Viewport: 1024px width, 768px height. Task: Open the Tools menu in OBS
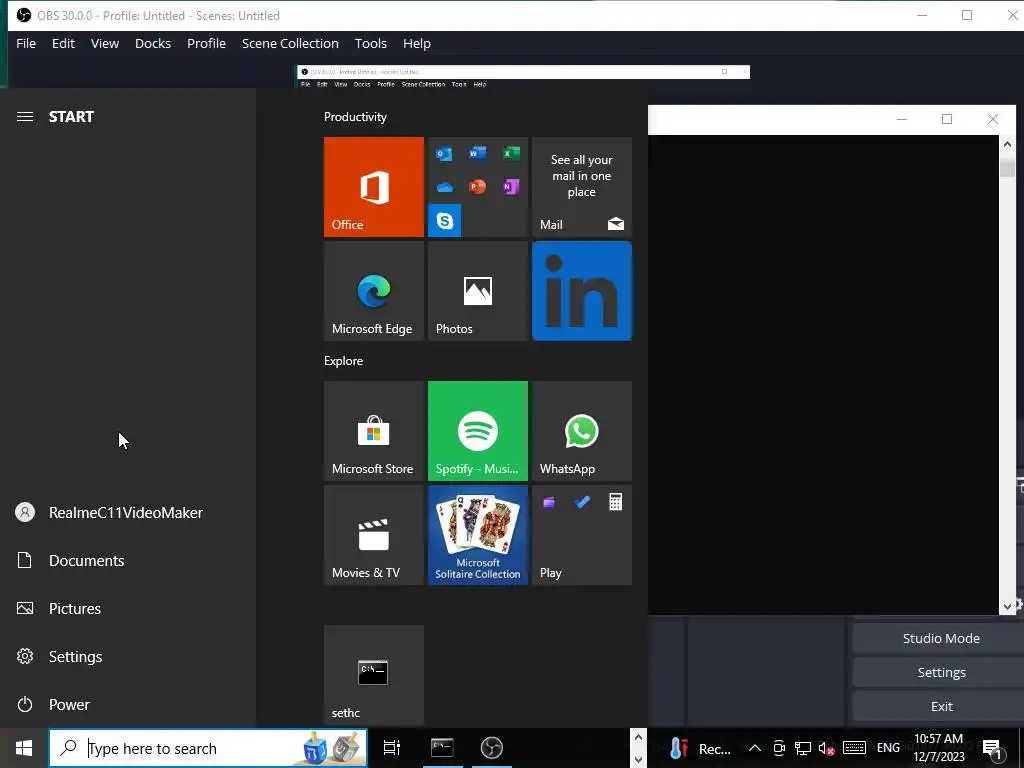pos(371,44)
